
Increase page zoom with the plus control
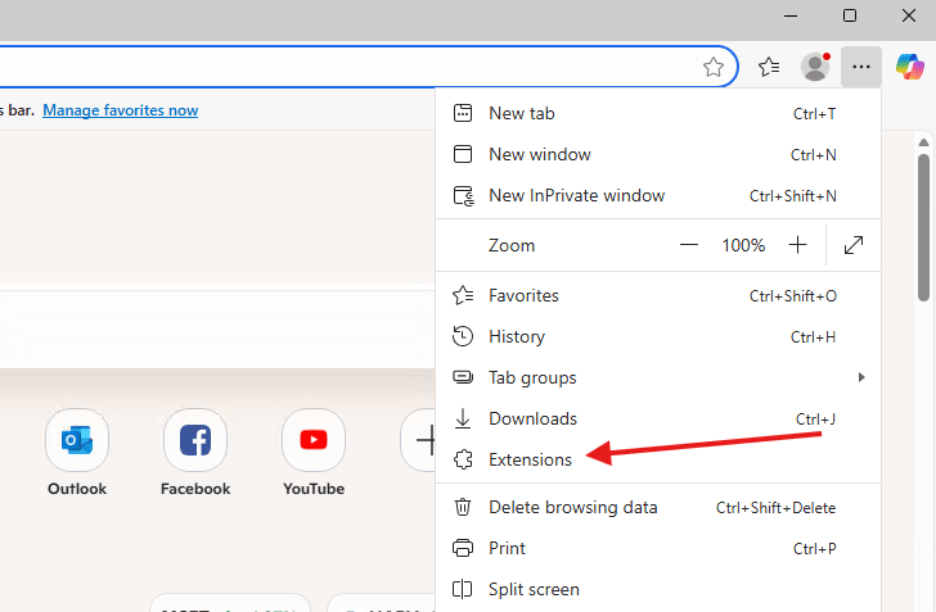pos(797,245)
